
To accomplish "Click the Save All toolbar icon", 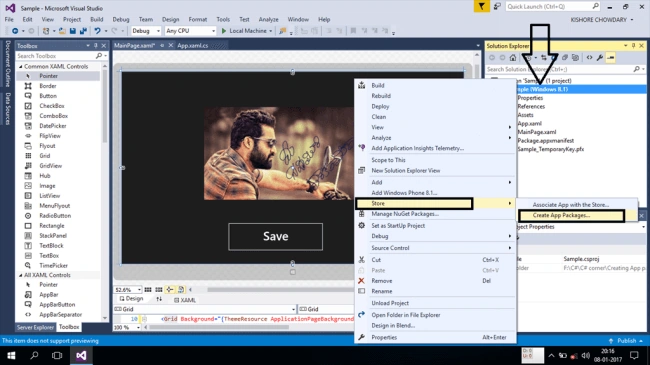I will [83, 31].
